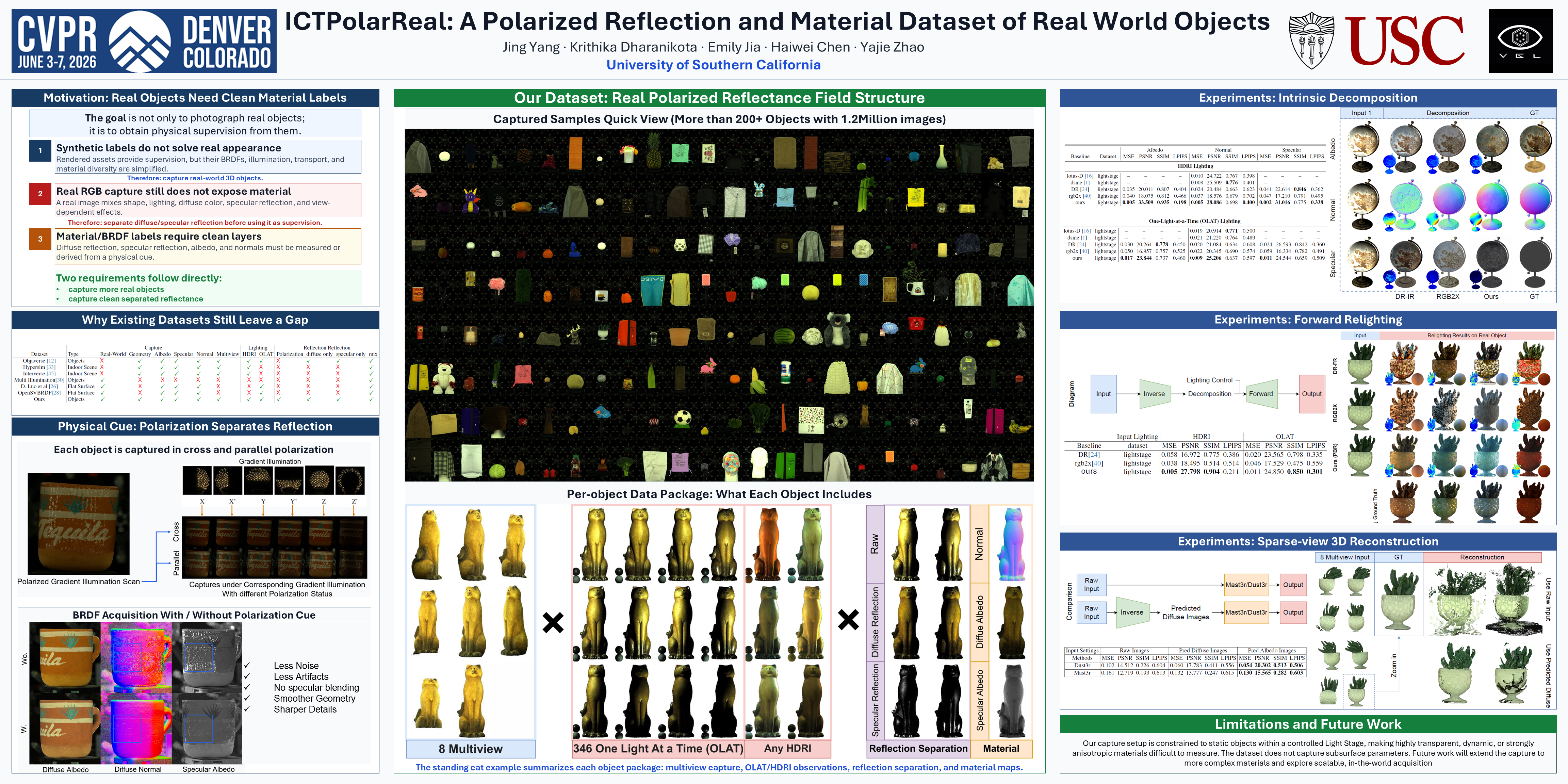
Task: Click the Tequila mug polarized scan image
Action: [79, 524]
